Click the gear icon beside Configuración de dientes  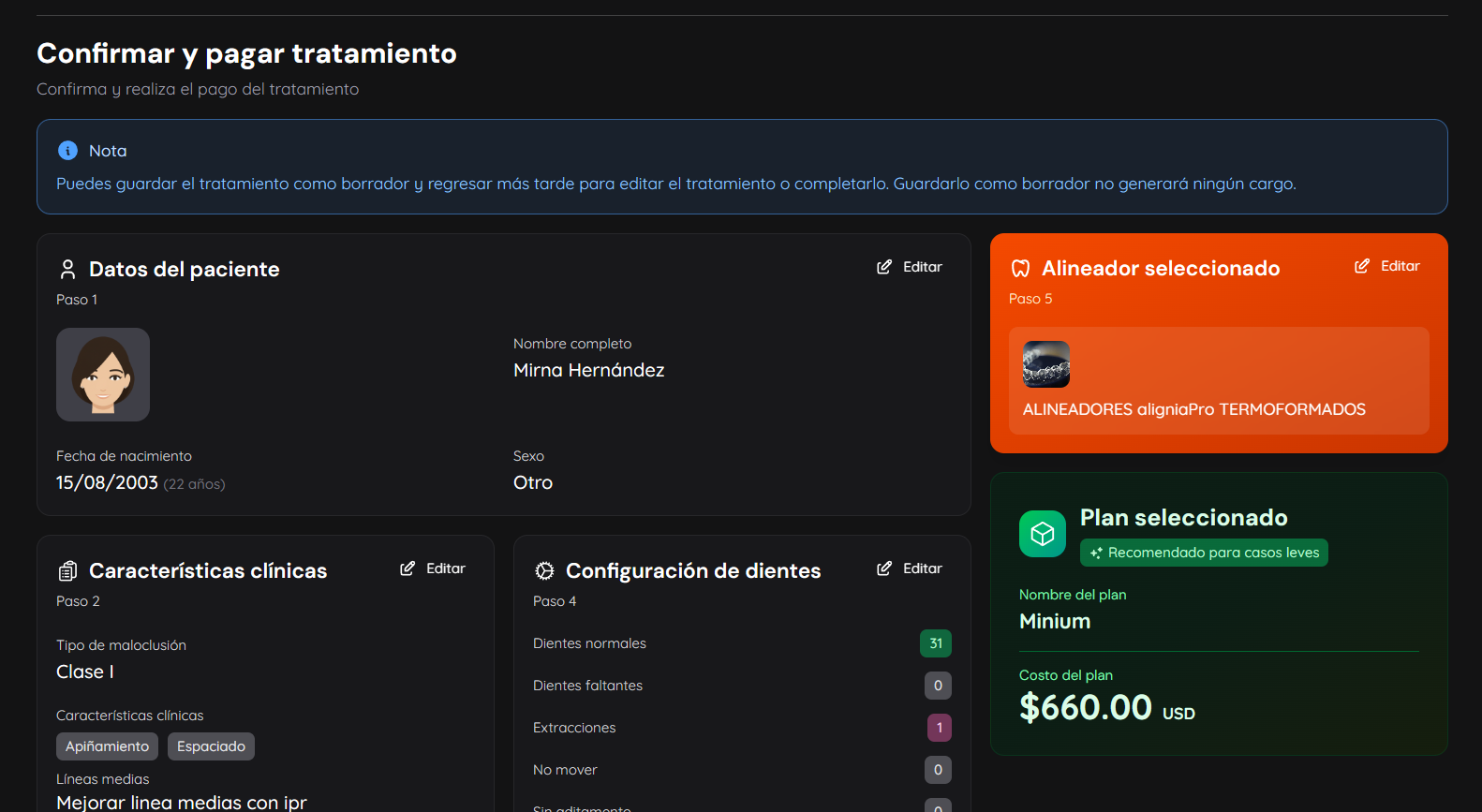tap(544, 571)
